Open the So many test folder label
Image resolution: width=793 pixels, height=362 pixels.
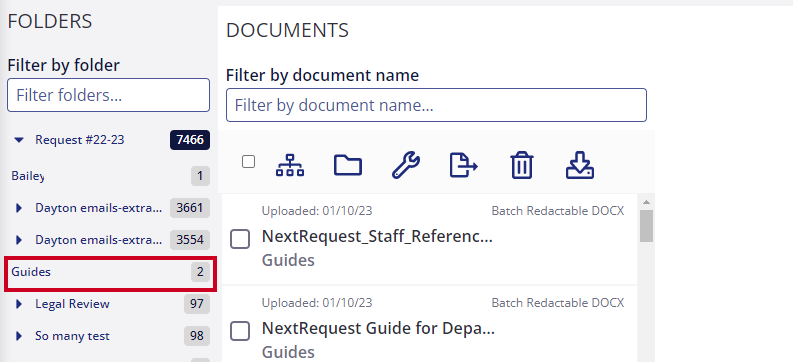[x=72, y=336]
